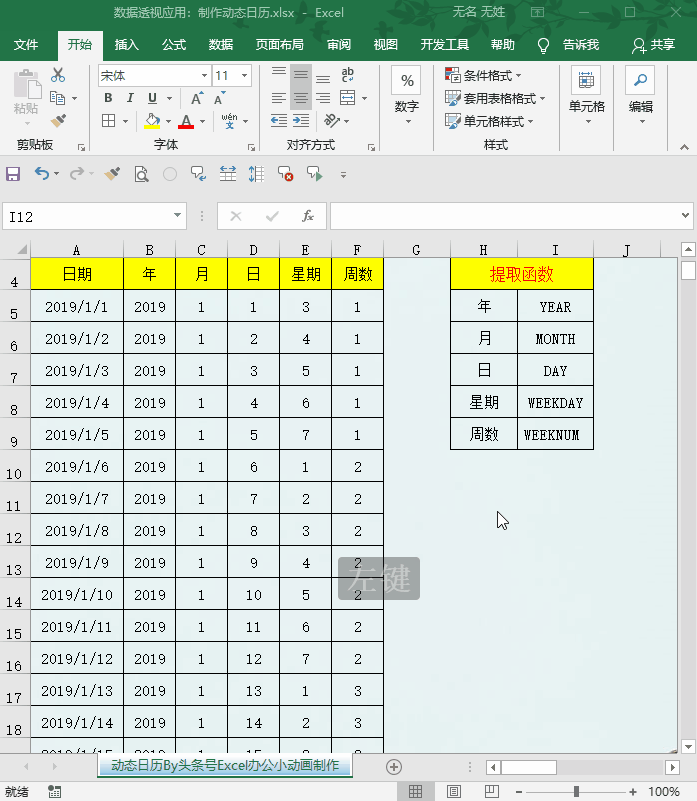Click the zoom slider handle
Image resolution: width=697 pixels, height=801 pixels.
coord(576,792)
